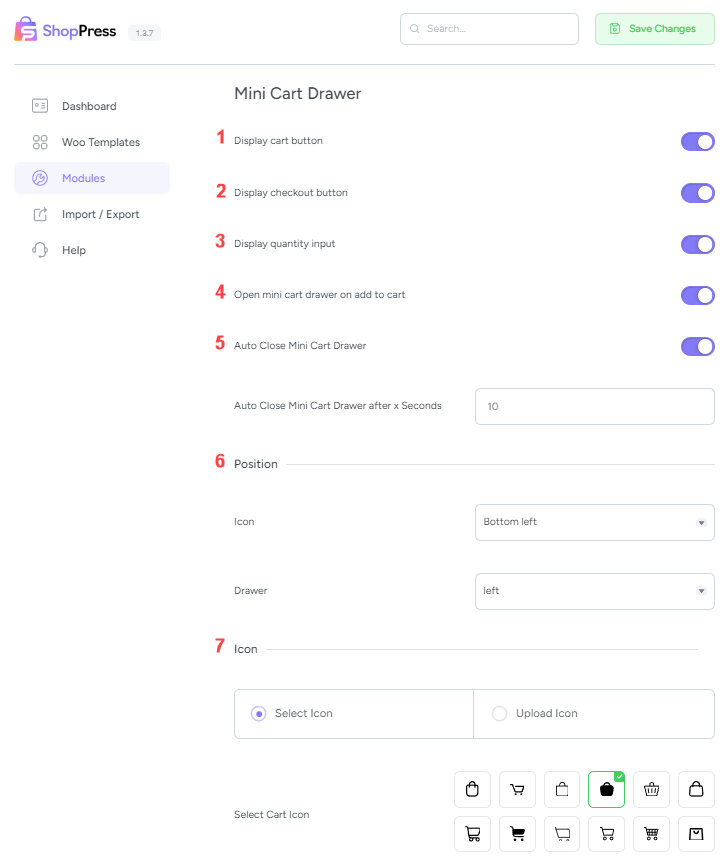Screen dimensions: 727x865
Task: Click the Dashboard sidebar icon
Action: [40, 106]
